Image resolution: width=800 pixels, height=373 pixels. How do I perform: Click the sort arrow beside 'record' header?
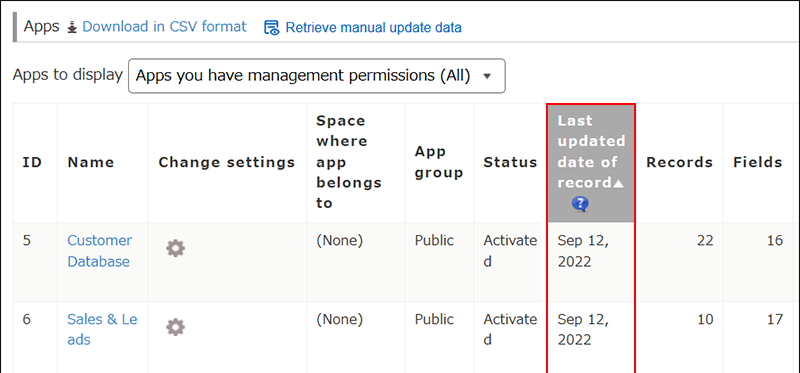click(618, 184)
